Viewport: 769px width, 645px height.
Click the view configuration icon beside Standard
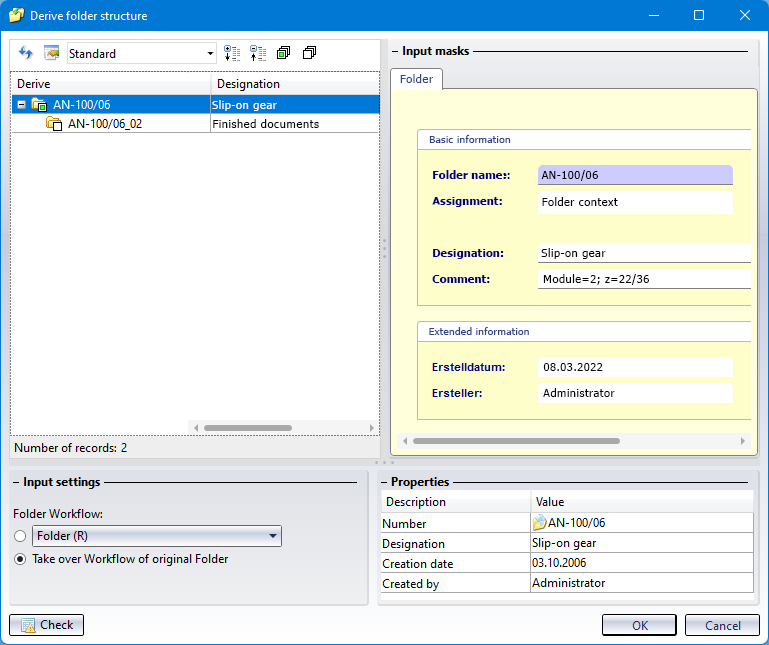point(52,53)
